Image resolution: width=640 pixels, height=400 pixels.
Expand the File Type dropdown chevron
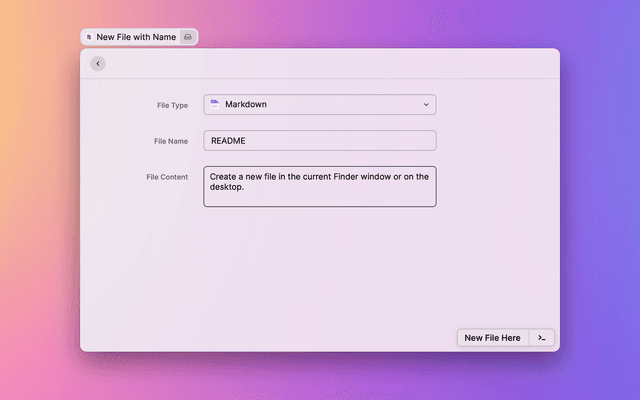pos(425,104)
